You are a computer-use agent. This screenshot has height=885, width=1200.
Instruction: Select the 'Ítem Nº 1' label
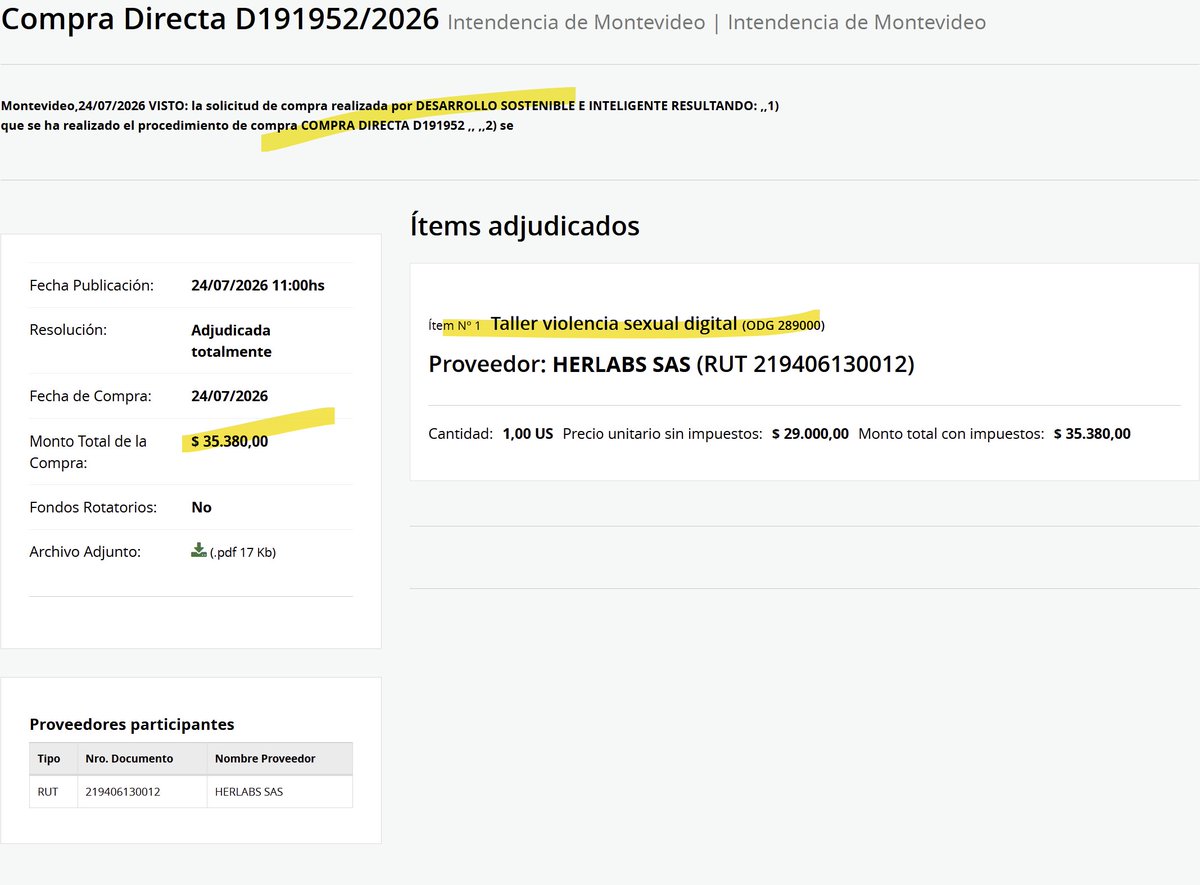click(x=454, y=326)
